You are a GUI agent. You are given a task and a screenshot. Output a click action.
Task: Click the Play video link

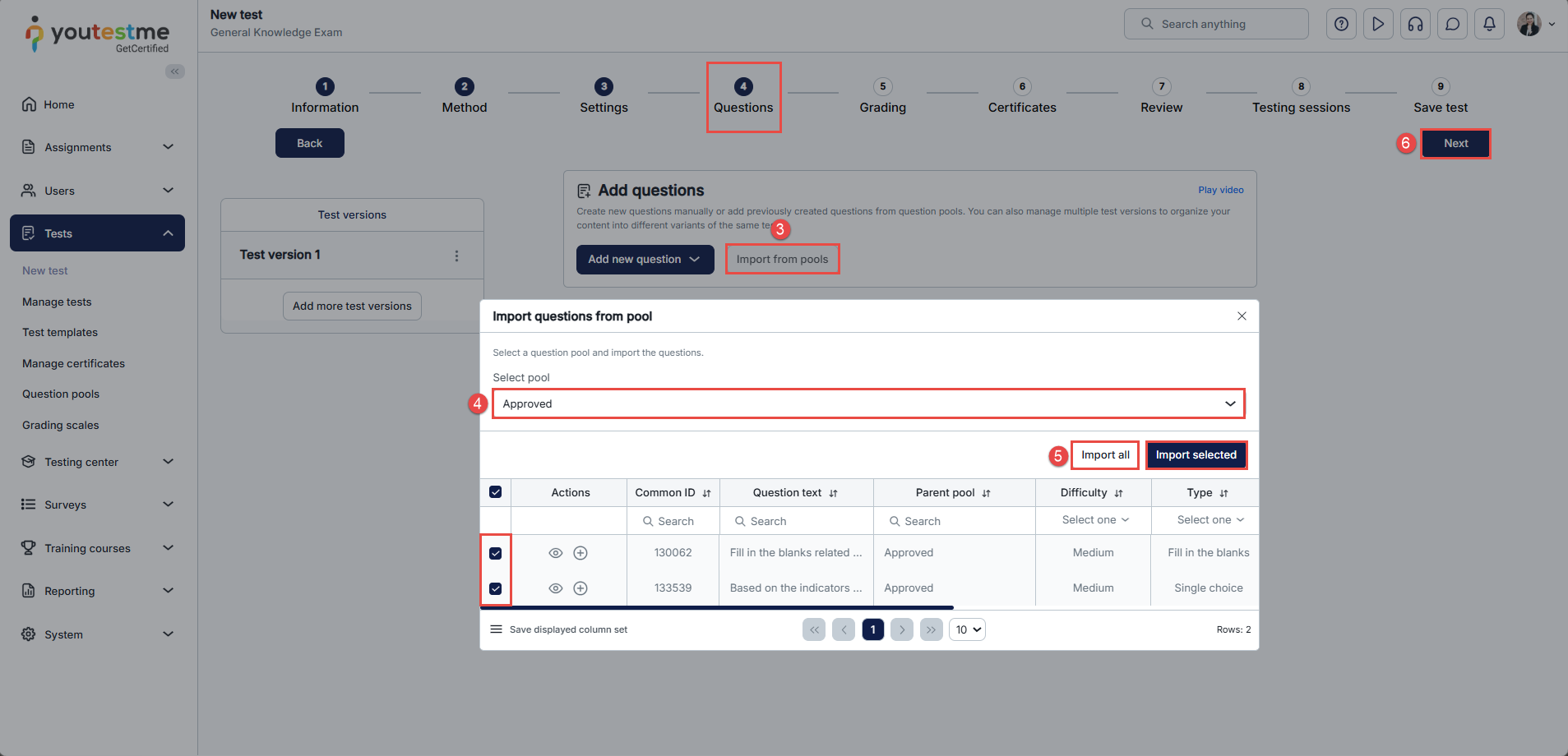pyautogui.click(x=1220, y=190)
